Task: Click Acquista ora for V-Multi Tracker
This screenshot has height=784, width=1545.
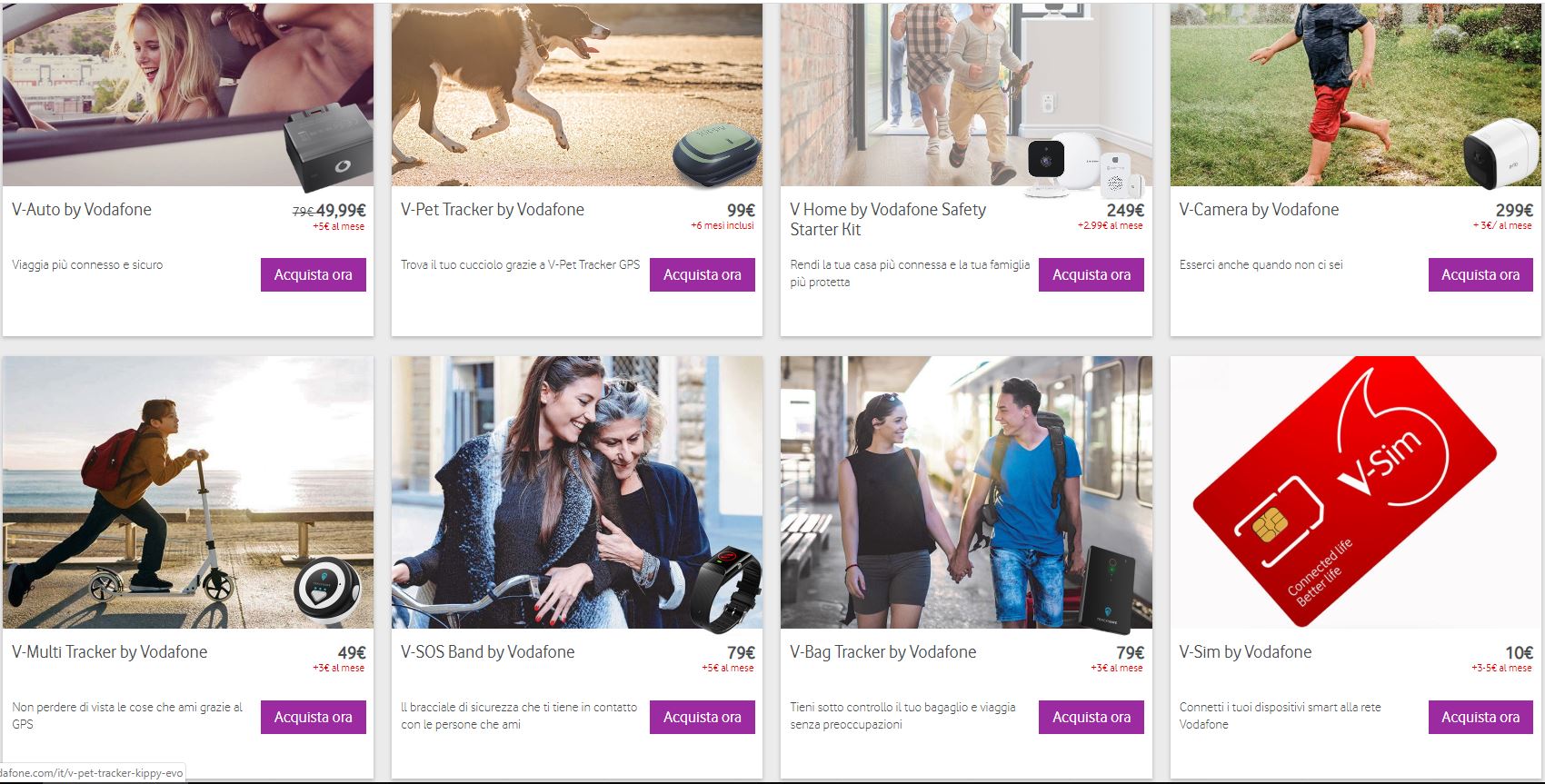Action: click(314, 717)
